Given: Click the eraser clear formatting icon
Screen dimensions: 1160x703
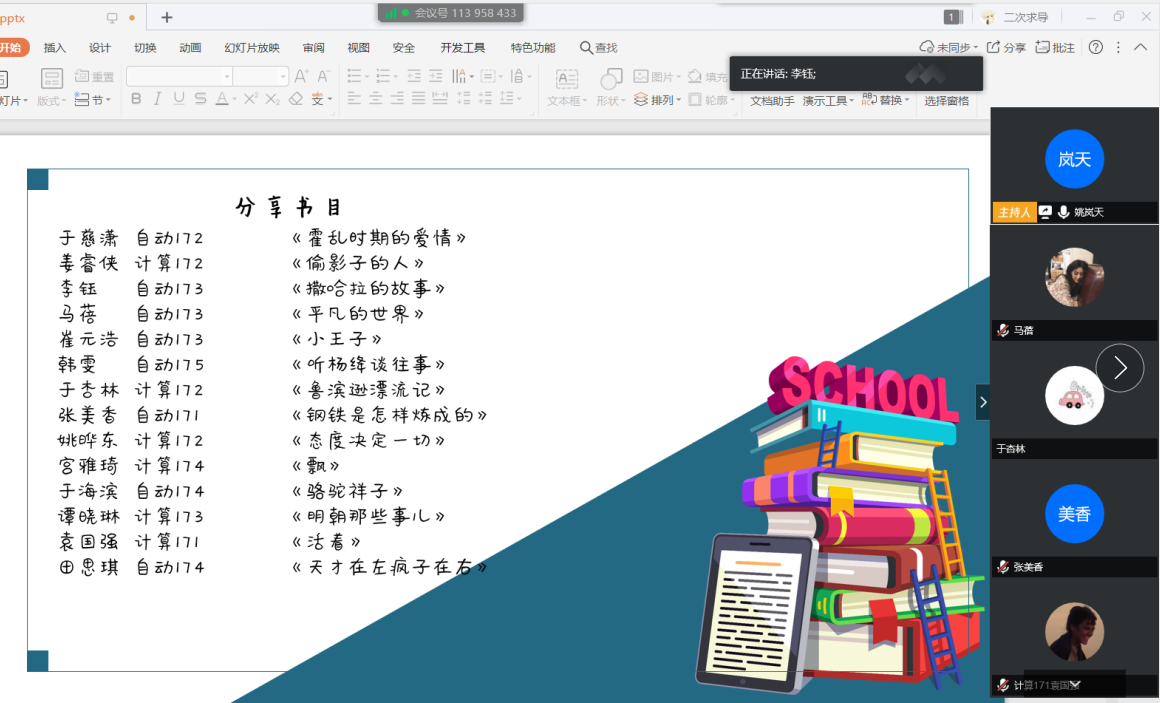Looking at the screenshot, I should (x=295, y=99).
